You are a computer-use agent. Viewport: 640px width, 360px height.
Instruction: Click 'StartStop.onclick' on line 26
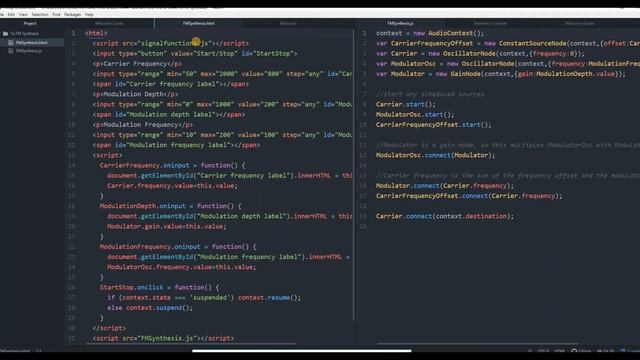pos(131,287)
